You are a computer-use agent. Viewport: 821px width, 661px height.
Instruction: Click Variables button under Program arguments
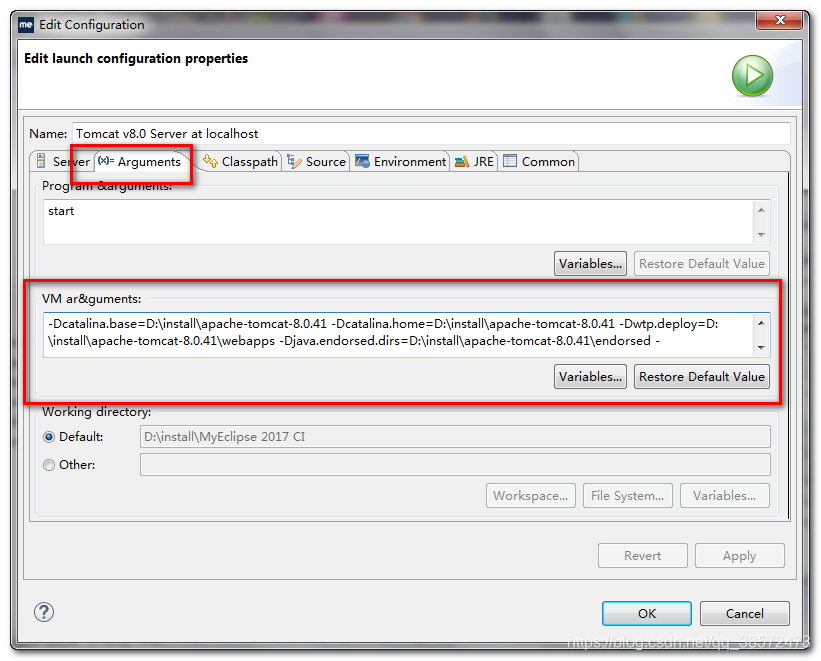pos(590,263)
